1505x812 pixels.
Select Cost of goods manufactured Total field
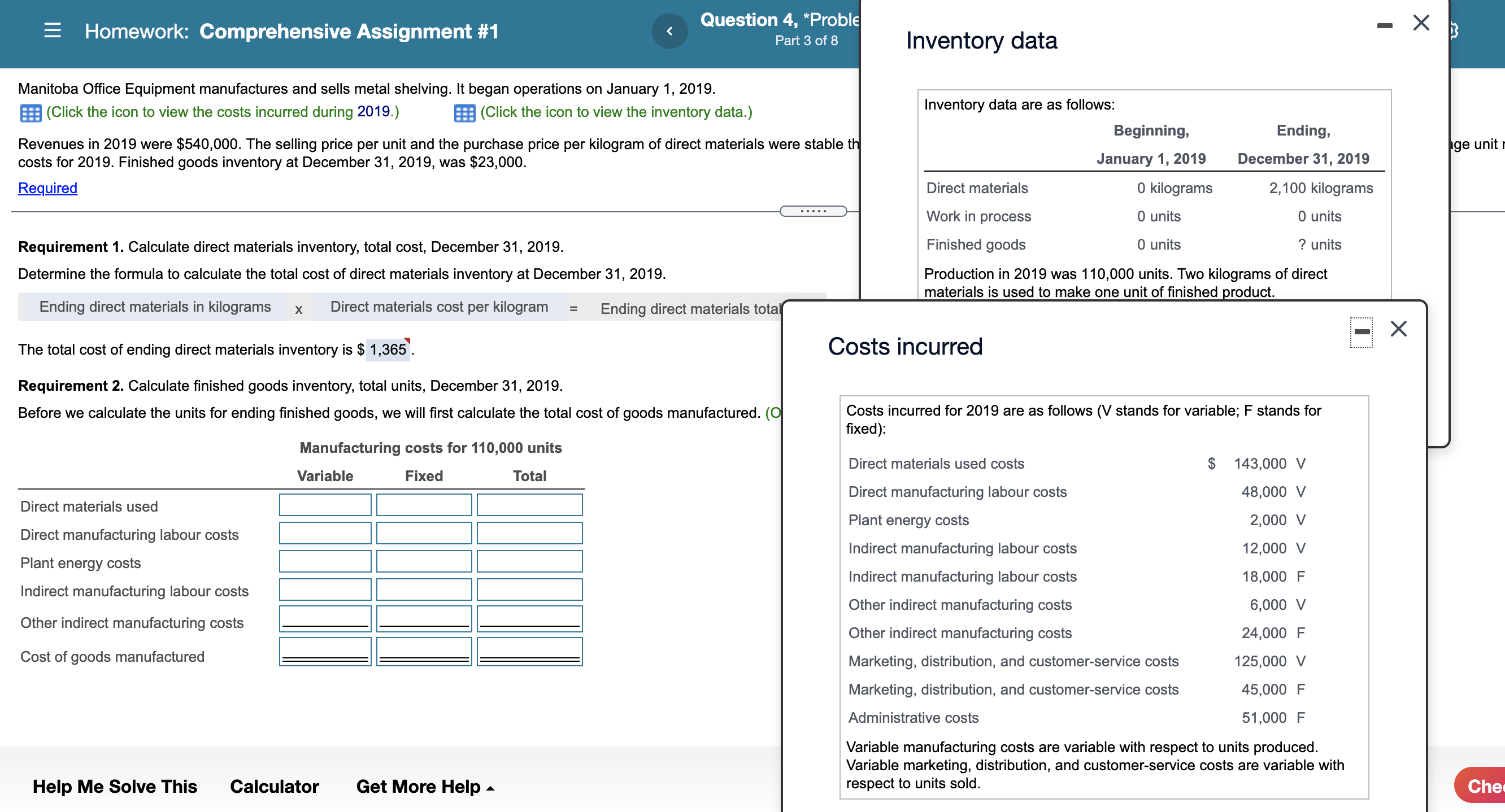tap(529, 651)
